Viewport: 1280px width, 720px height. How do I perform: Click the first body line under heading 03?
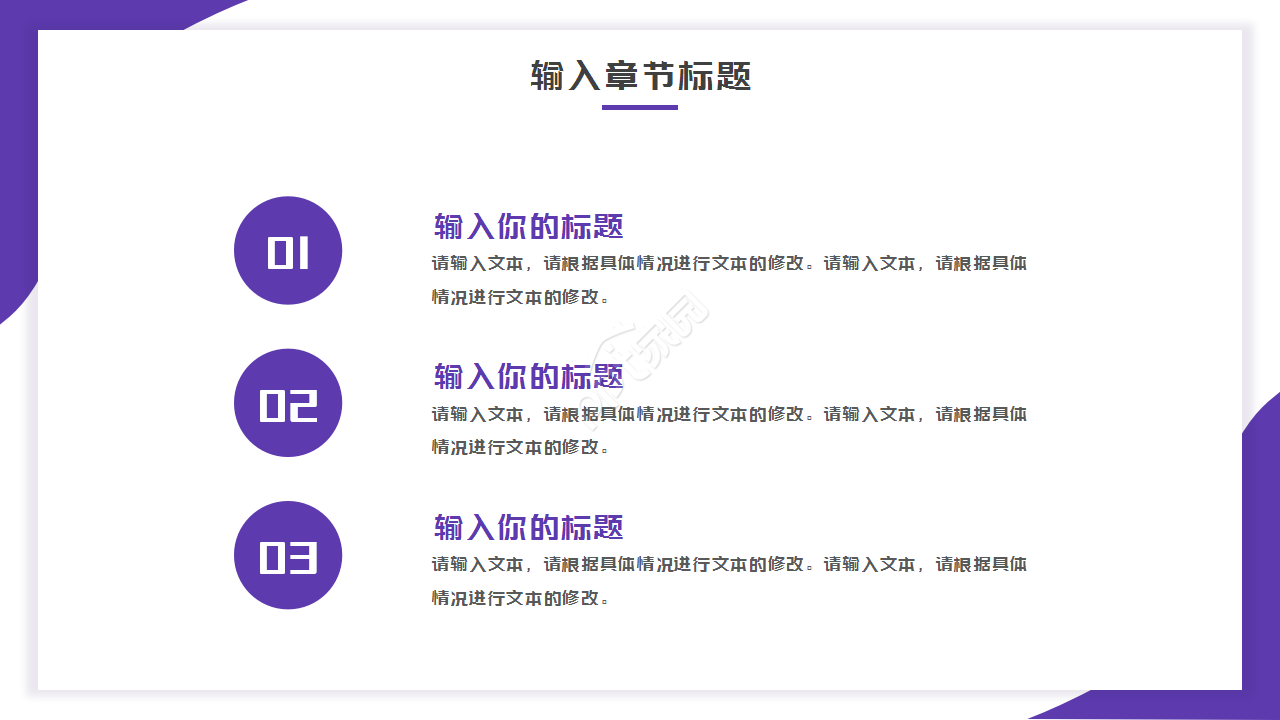[729, 564]
